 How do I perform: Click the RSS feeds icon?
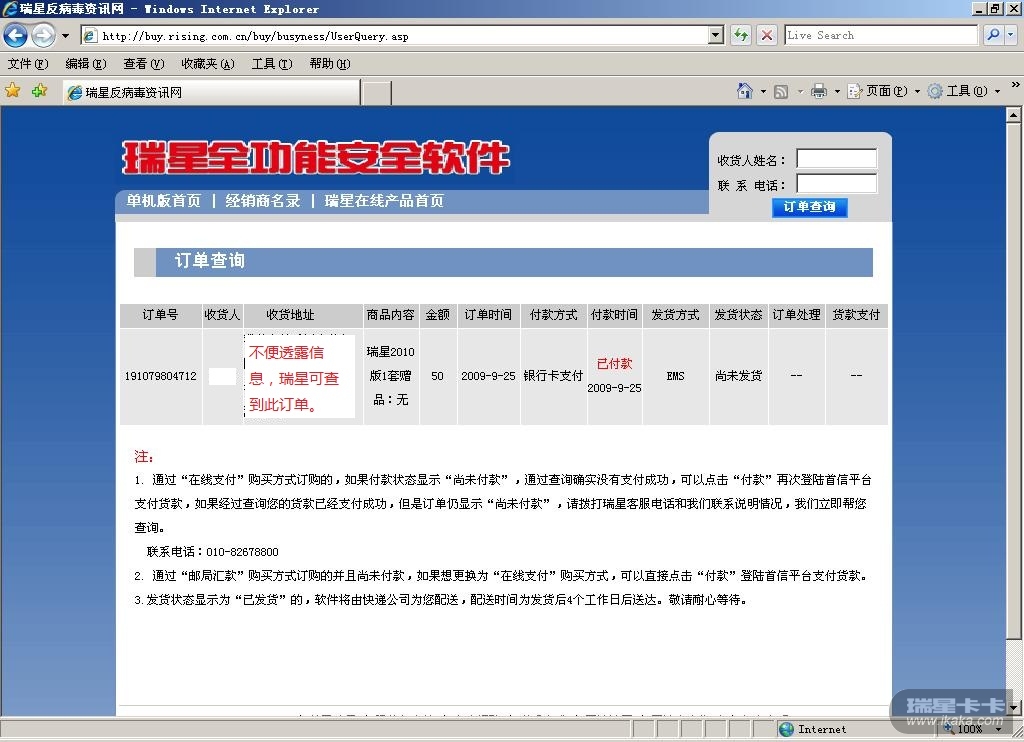point(780,91)
